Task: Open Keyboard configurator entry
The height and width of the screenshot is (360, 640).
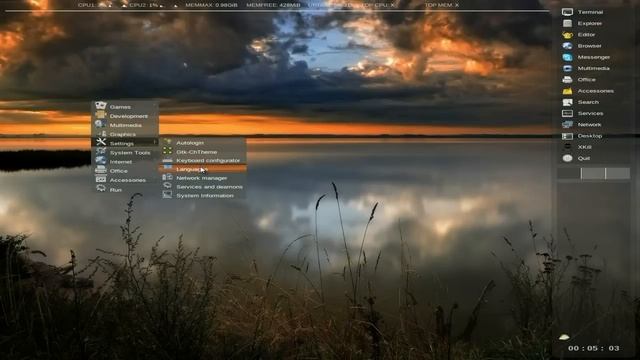Action: tap(203, 160)
